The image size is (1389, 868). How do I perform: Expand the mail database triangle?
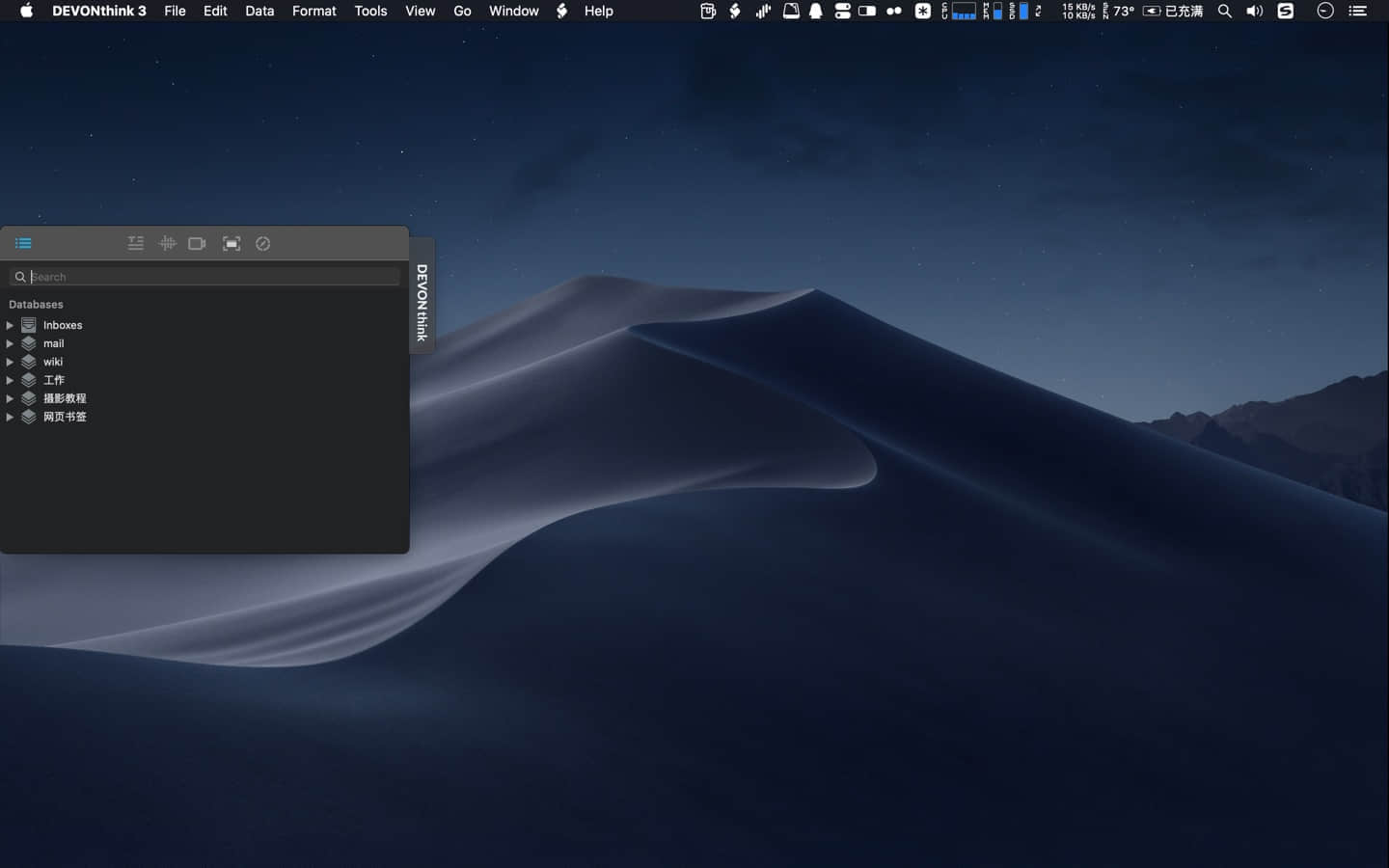pyautogui.click(x=10, y=343)
